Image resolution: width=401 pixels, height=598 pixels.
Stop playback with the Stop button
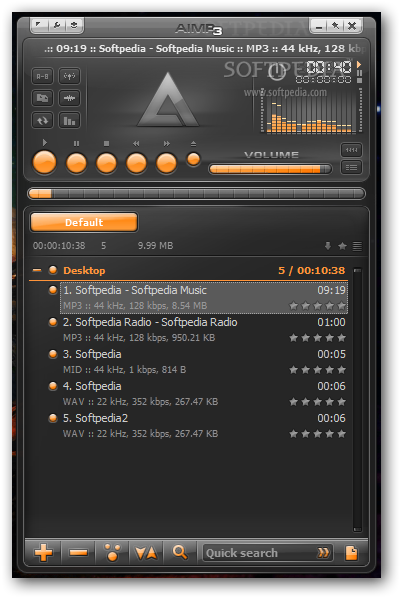106,163
